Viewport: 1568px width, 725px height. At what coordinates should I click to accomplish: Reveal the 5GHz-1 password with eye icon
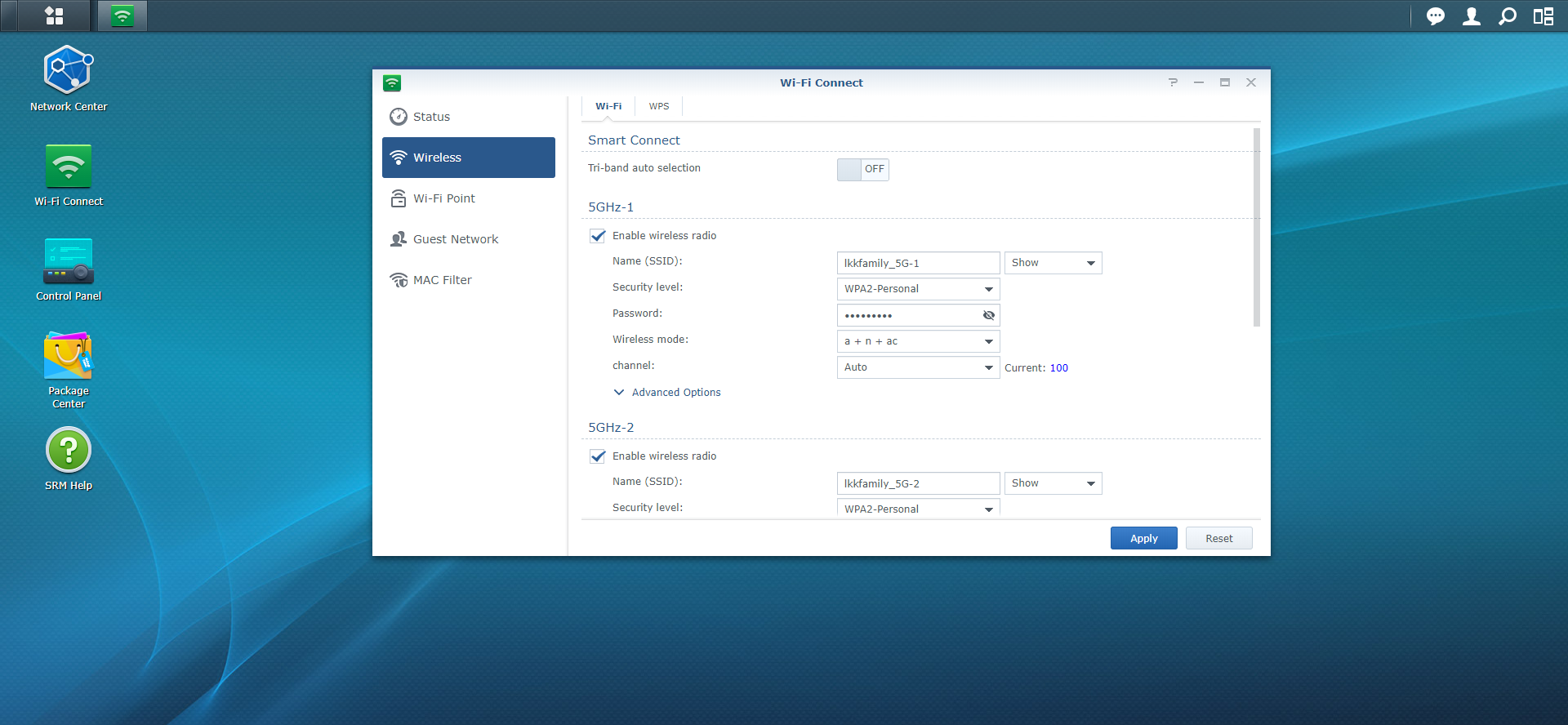pos(989,315)
